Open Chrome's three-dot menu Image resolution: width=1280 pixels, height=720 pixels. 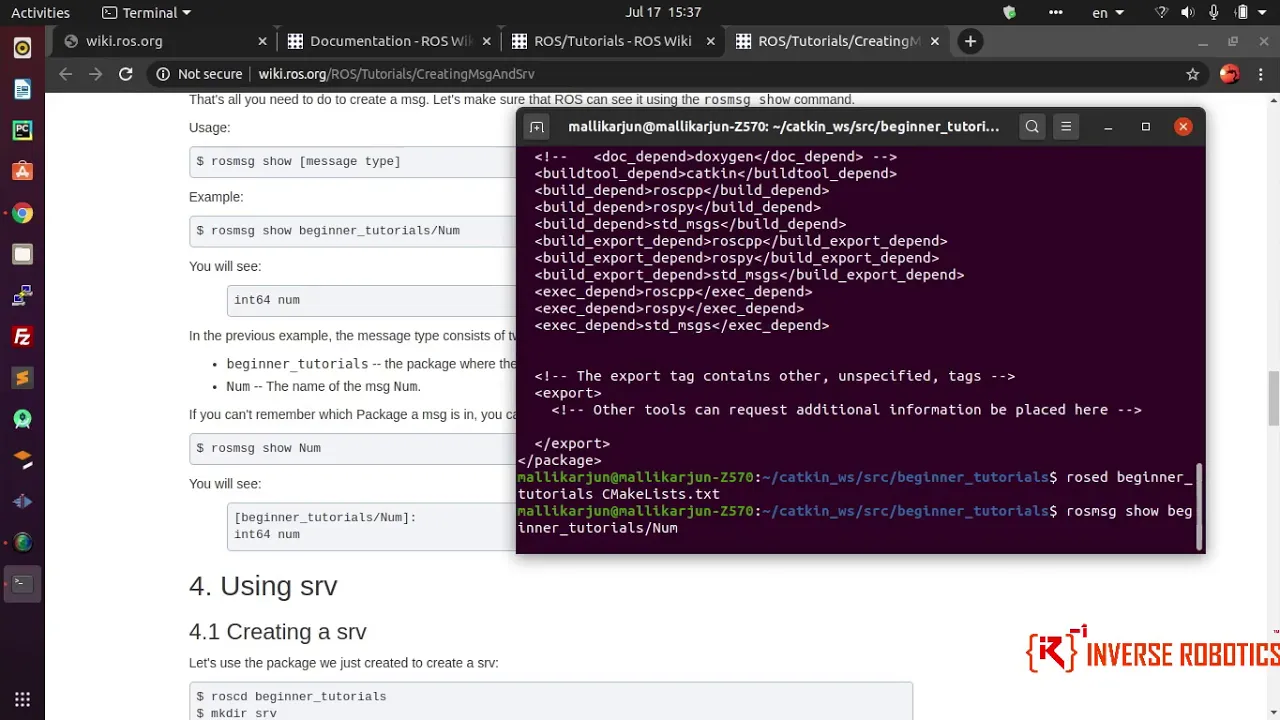click(1261, 74)
